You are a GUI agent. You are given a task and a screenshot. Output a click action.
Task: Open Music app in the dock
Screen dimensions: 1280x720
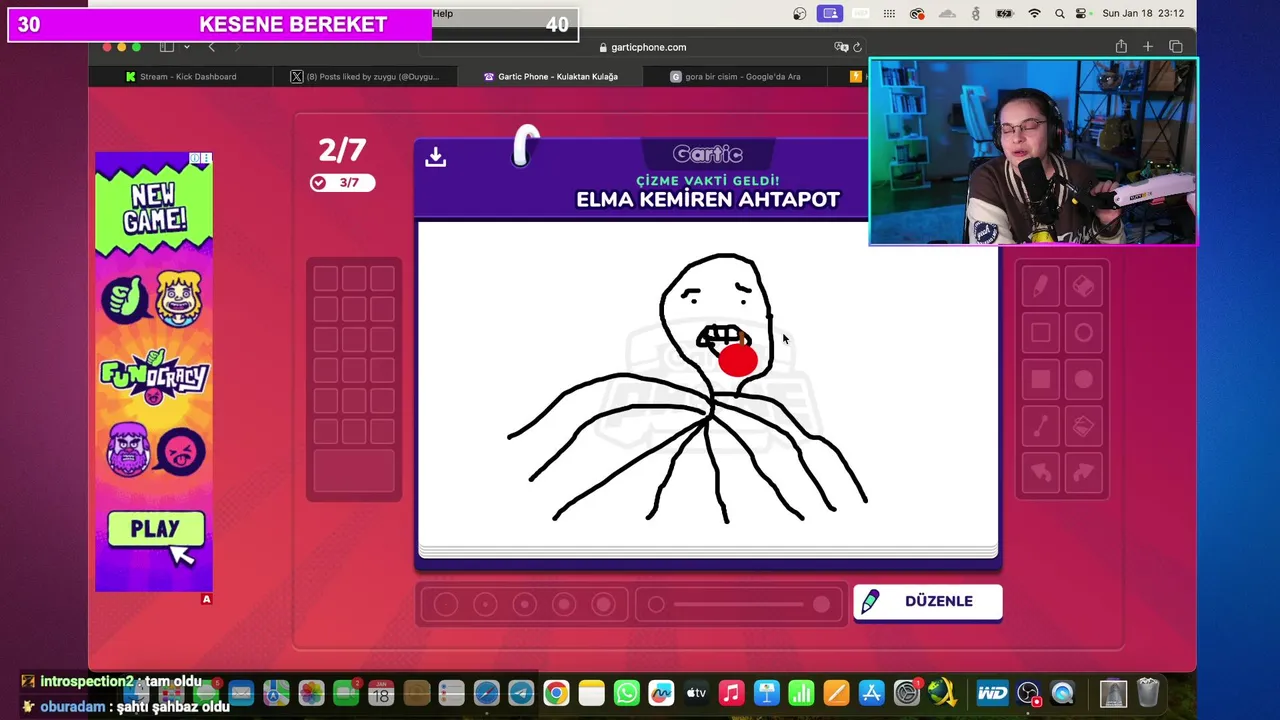point(732,692)
